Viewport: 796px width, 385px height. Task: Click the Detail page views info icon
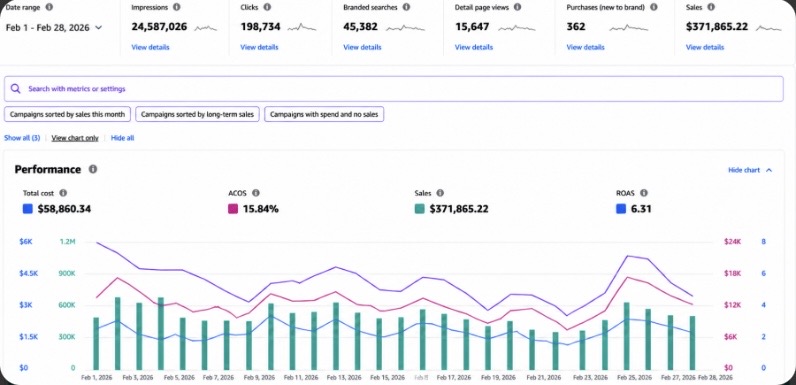517,7
